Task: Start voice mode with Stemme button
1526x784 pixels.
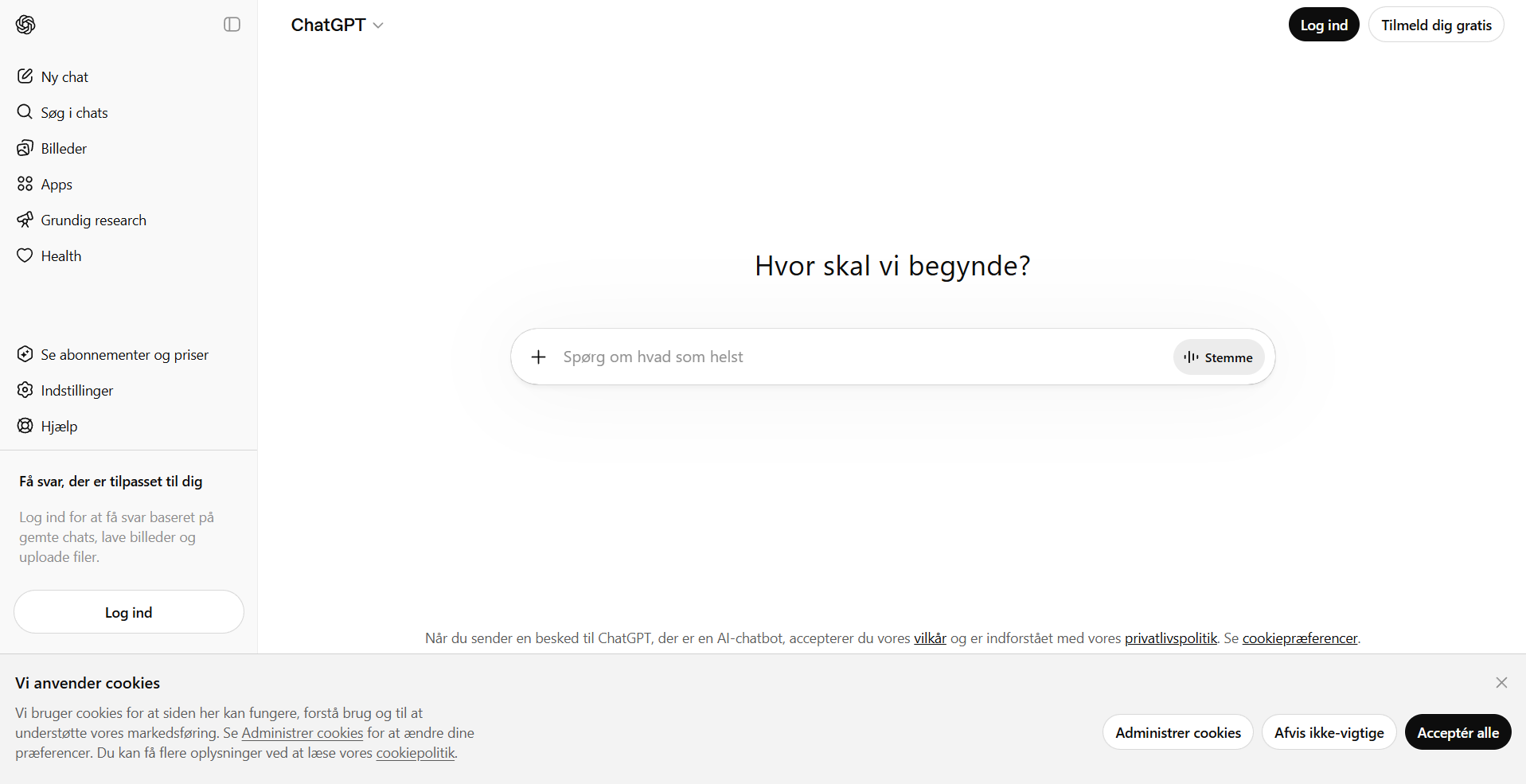Action: point(1219,357)
